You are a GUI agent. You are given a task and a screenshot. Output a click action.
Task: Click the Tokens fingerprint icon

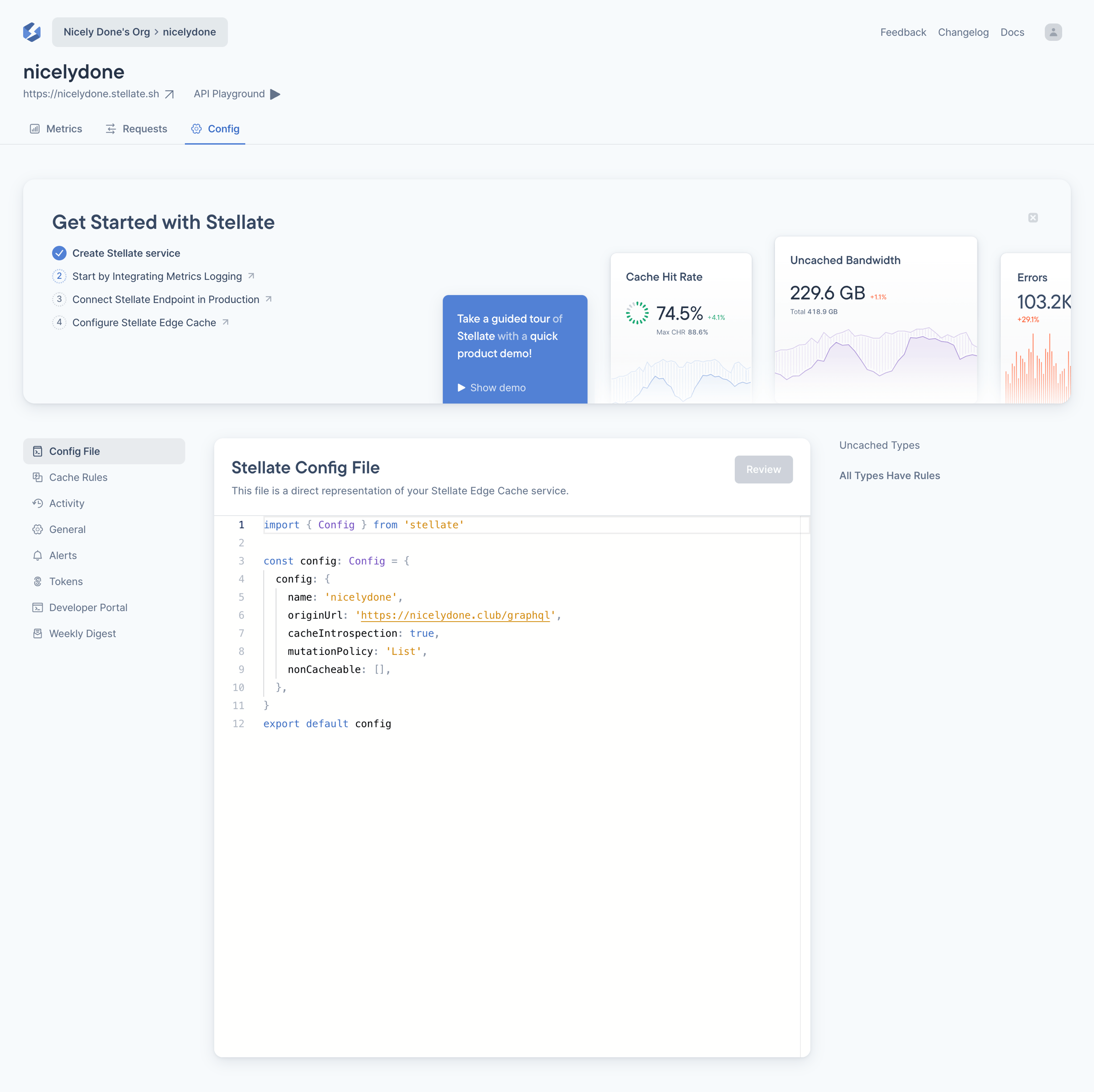pyautogui.click(x=38, y=582)
